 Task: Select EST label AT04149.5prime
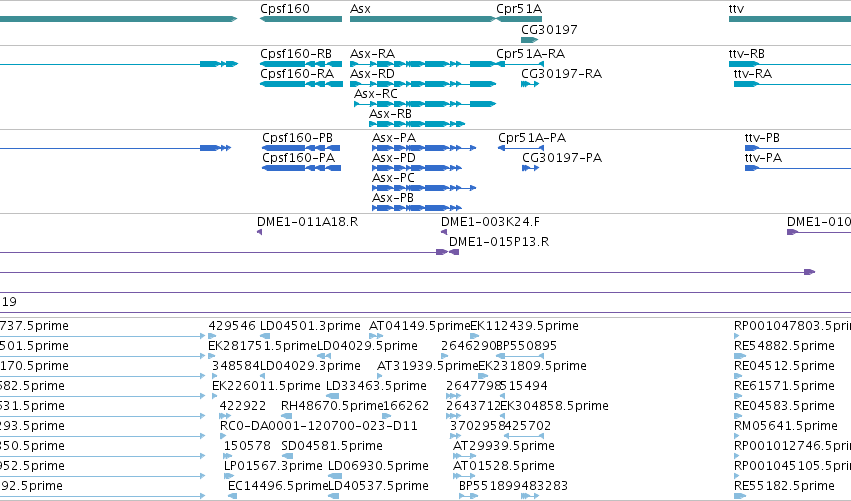[x=420, y=326]
